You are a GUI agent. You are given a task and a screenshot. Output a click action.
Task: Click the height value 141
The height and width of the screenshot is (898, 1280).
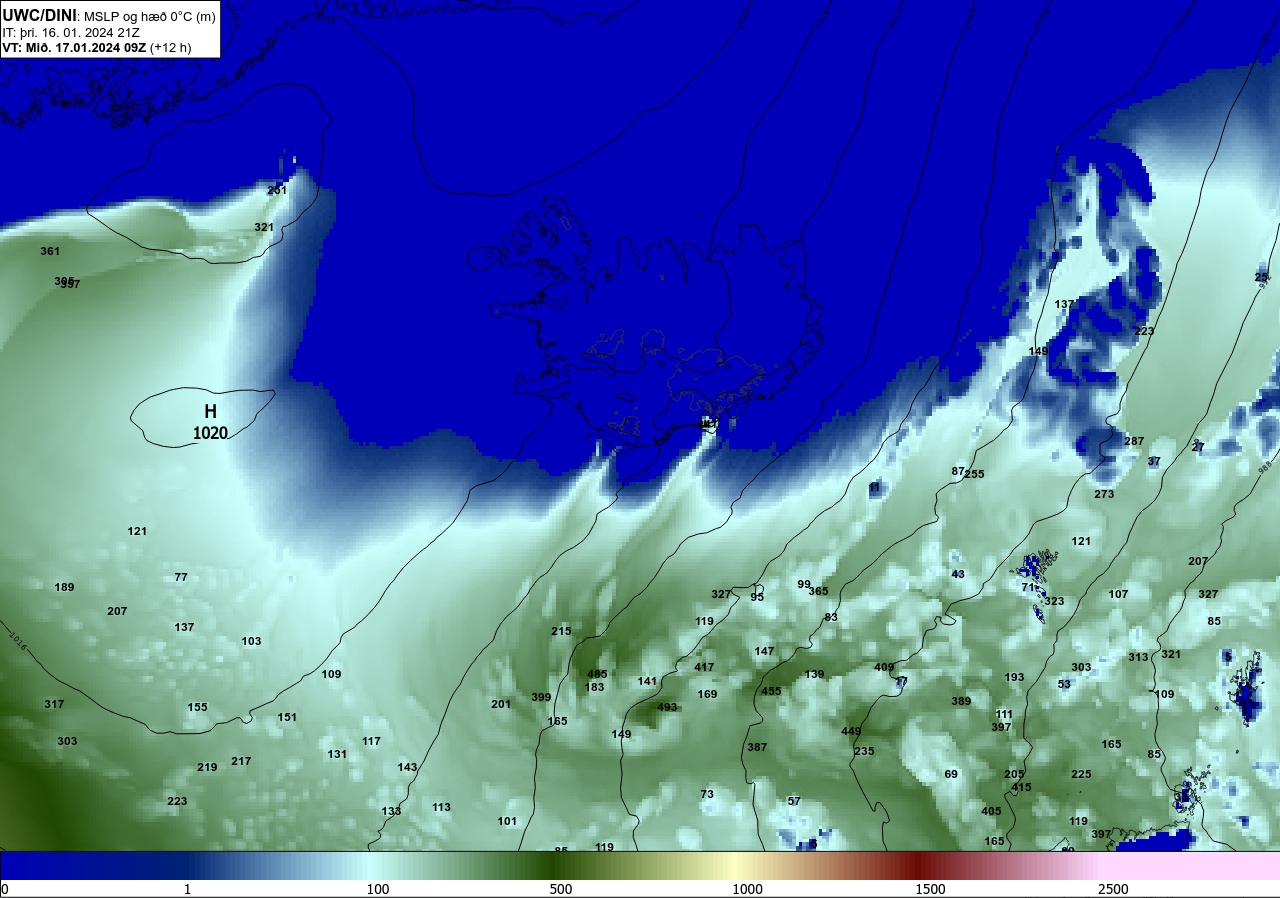coord(647,681)
